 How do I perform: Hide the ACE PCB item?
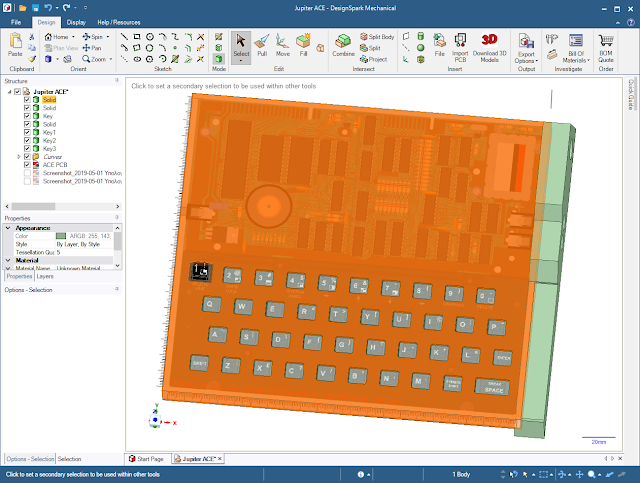pyautogui.click(x=27, y=165)
